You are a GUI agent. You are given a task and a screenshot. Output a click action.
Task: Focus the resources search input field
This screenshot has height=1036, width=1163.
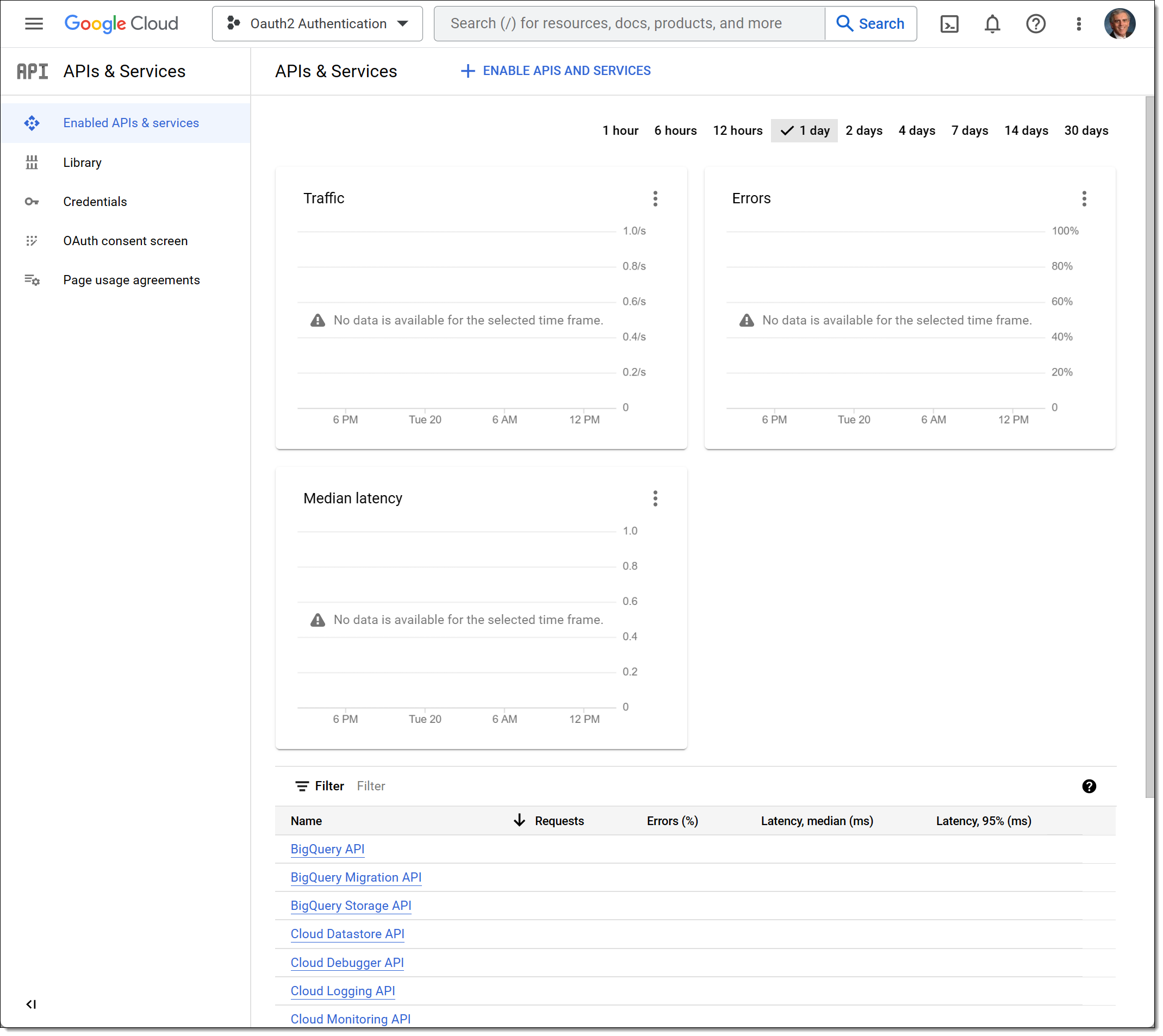[629, 23]
